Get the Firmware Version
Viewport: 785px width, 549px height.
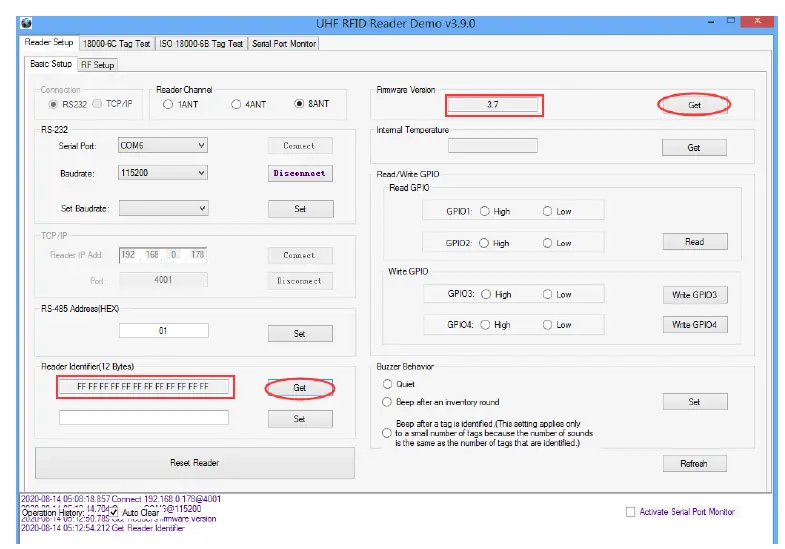[x=694, y=105]
